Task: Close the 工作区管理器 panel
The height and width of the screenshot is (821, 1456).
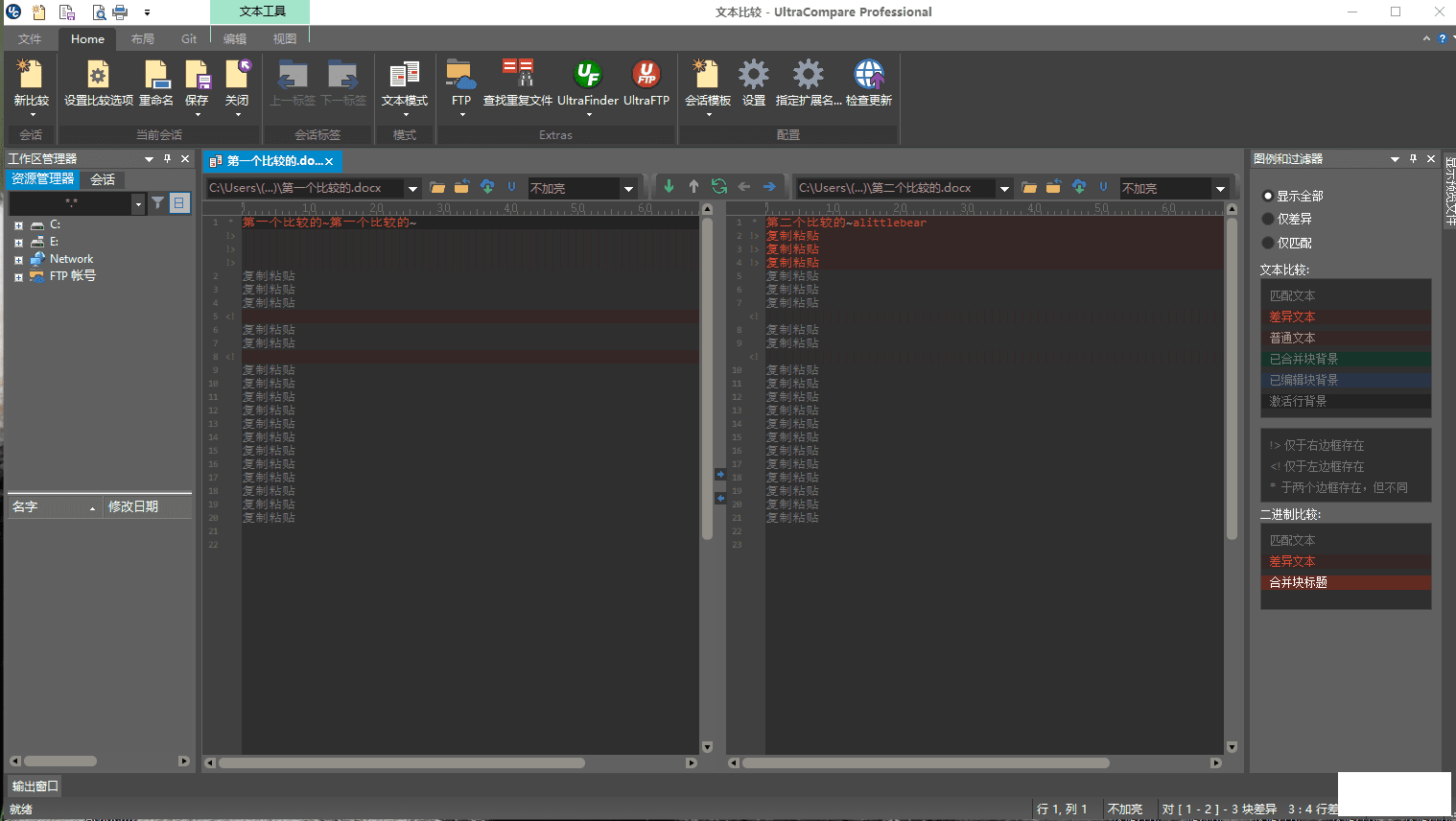Action: click(185, 158)
